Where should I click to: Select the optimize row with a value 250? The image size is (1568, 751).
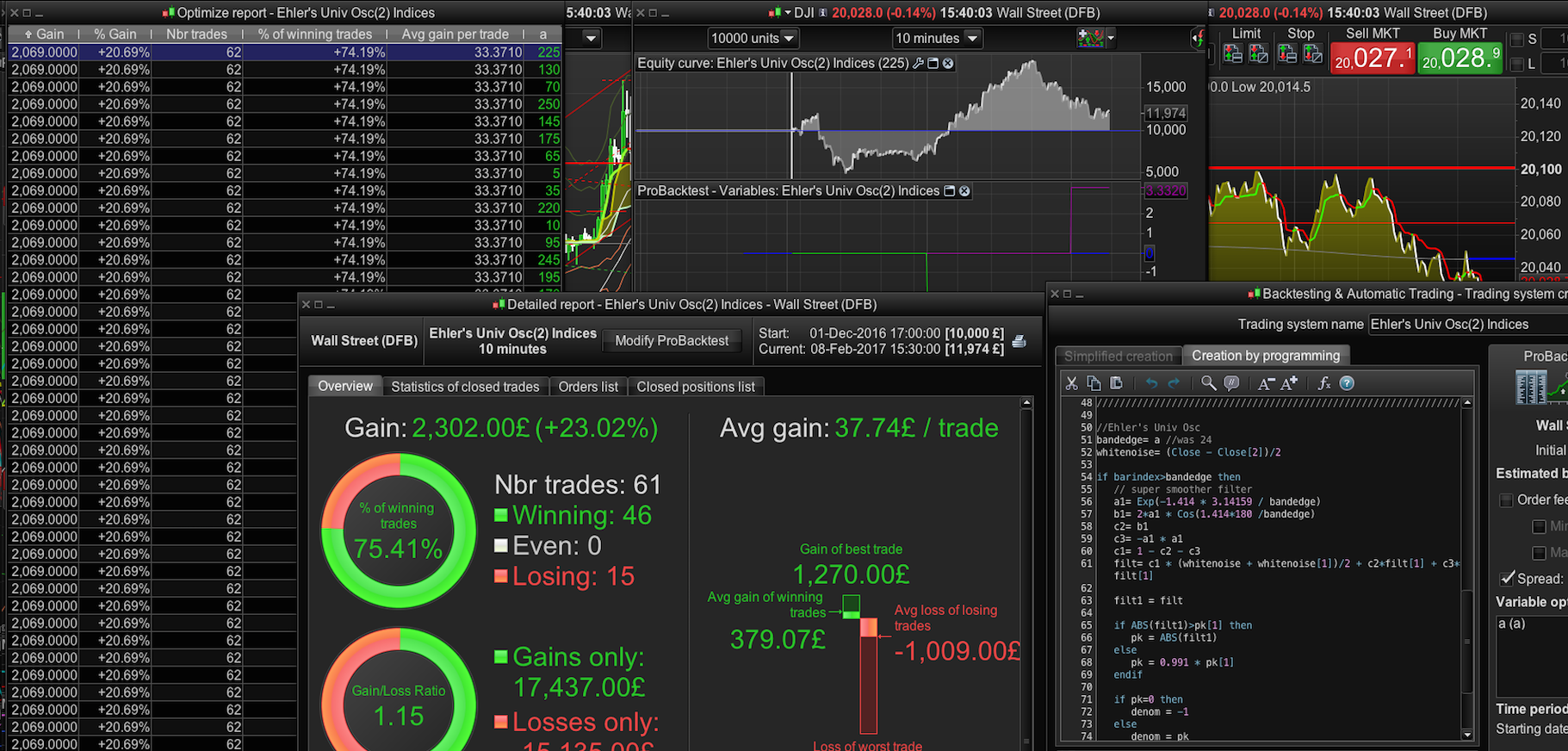(x=285, y=104)
